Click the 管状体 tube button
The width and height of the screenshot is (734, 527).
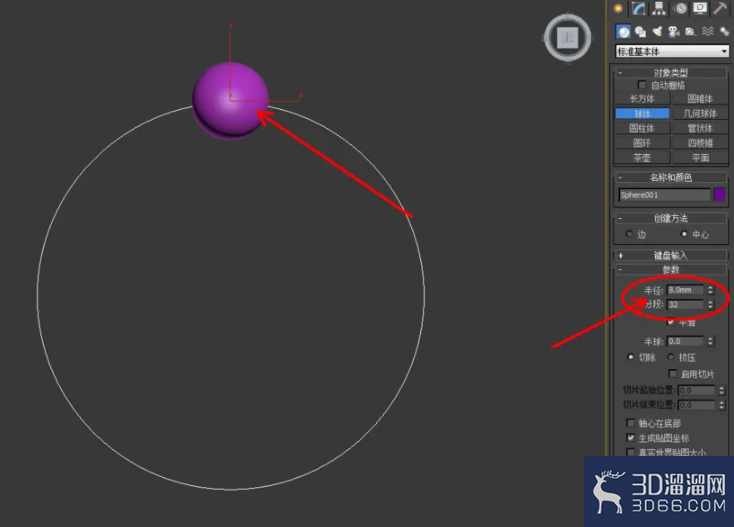(x=700, y=128)
